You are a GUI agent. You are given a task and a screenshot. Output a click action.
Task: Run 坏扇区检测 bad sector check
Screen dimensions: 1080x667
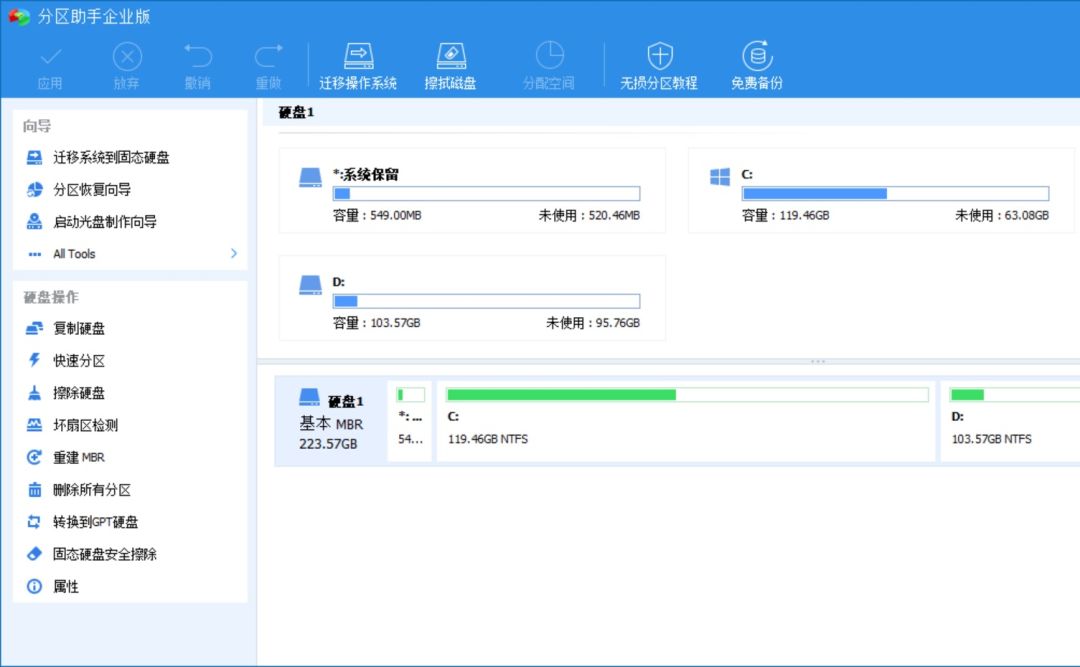[72, 424]
